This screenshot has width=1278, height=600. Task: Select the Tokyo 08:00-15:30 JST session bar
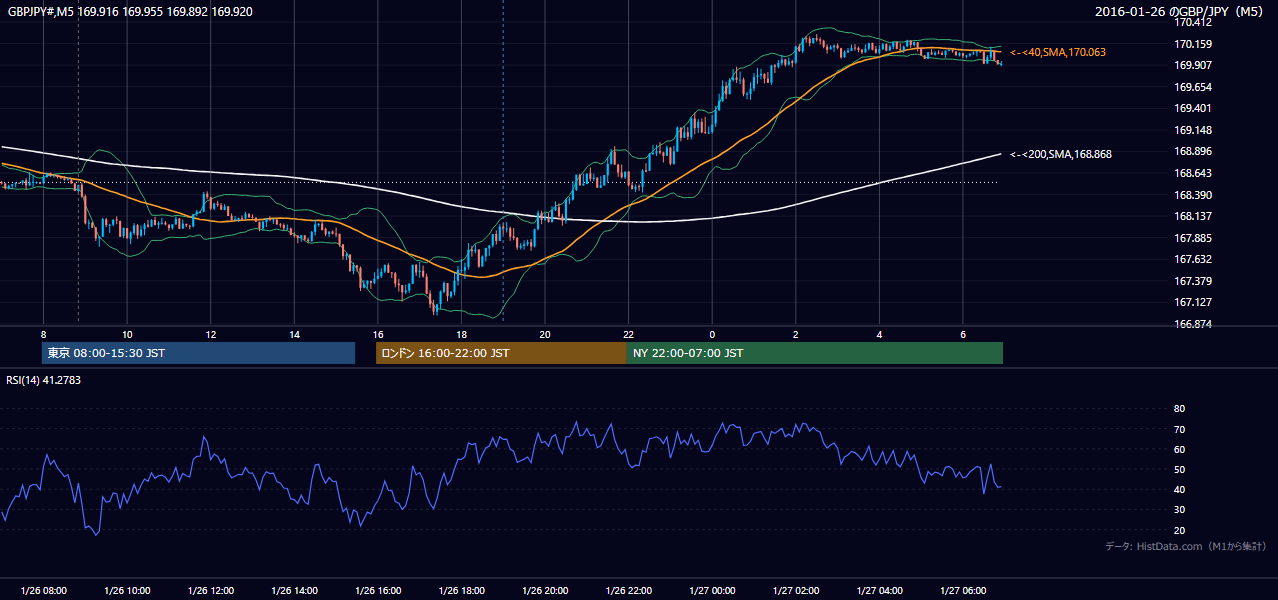[x=198, y=353]
